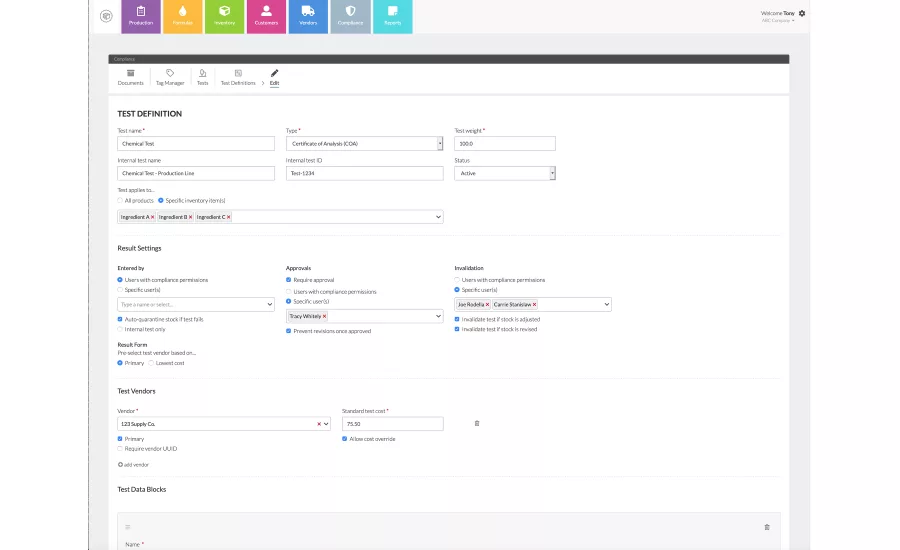Go to the Tests tab
The width and height of the screenshot is (900, 550).
(x=203, y=78)
